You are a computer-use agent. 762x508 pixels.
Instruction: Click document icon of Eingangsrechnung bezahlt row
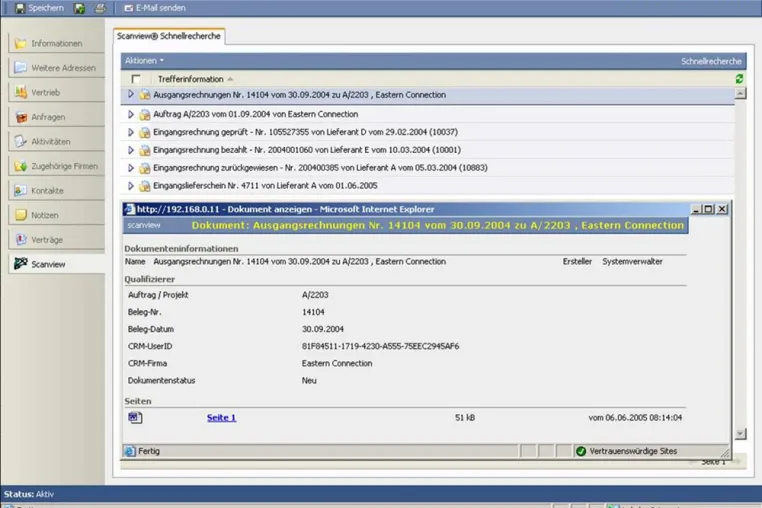(x=145, y=150)
